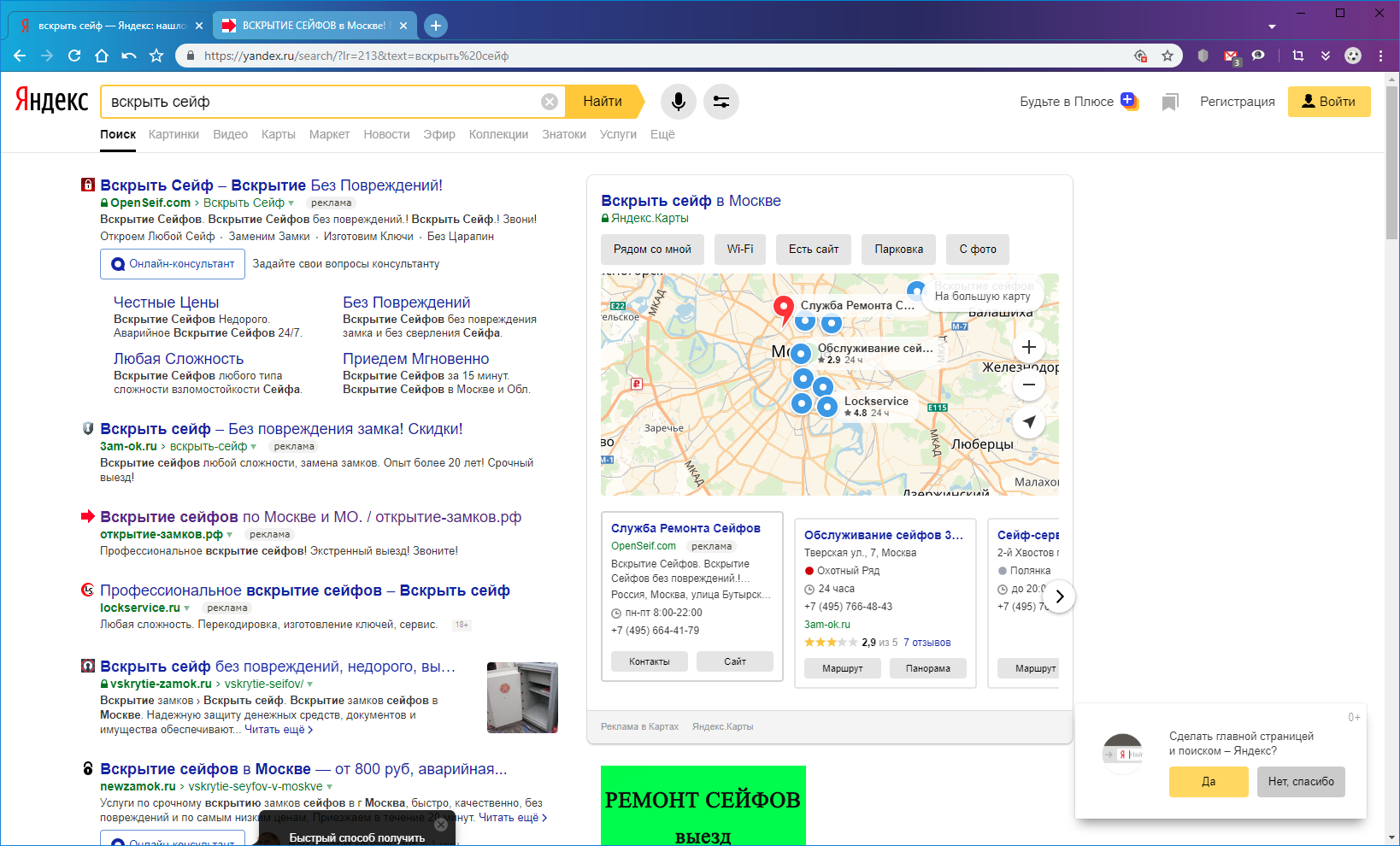1400x846 pixels.
Task: Close the floating video popup
Action: click(x=440, y=825)
